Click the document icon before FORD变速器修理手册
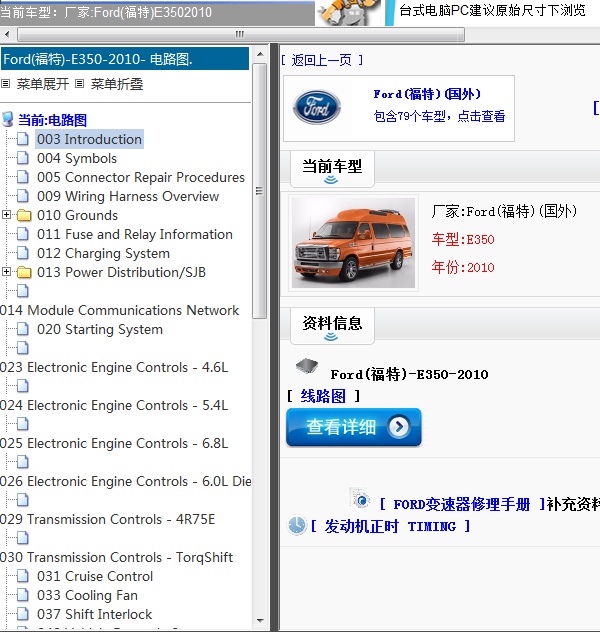The height and width of the screenshot is (632, 600). click(360, 498)
